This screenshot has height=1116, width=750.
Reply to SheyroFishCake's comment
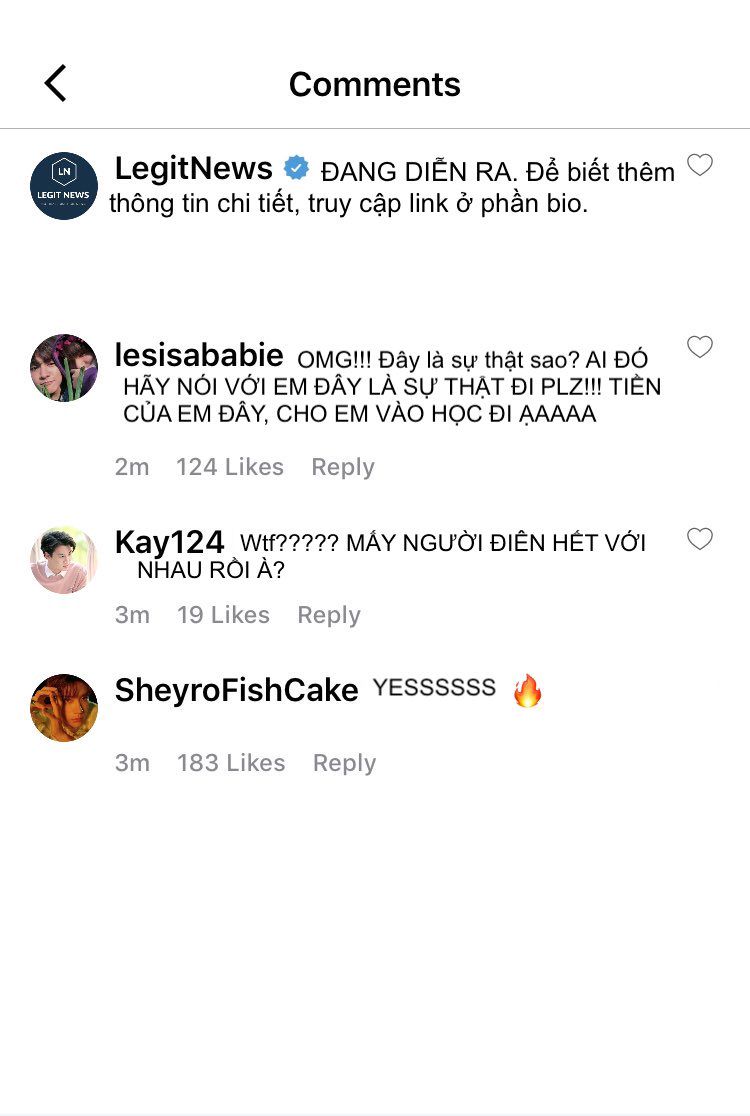coord(344,763)
